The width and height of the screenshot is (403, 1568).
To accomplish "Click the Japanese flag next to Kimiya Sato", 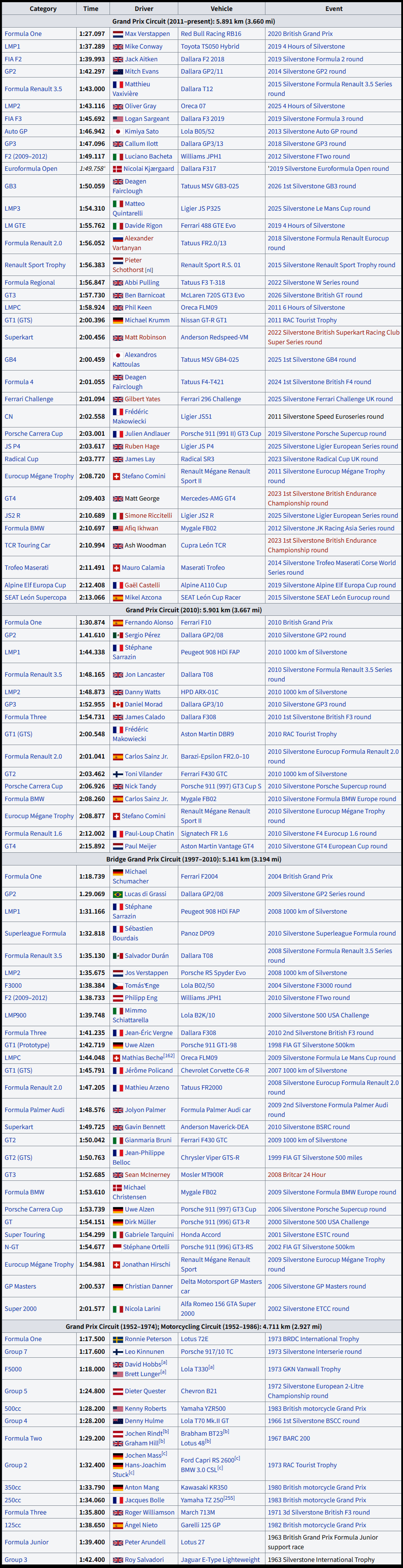I will click(117, 131).
